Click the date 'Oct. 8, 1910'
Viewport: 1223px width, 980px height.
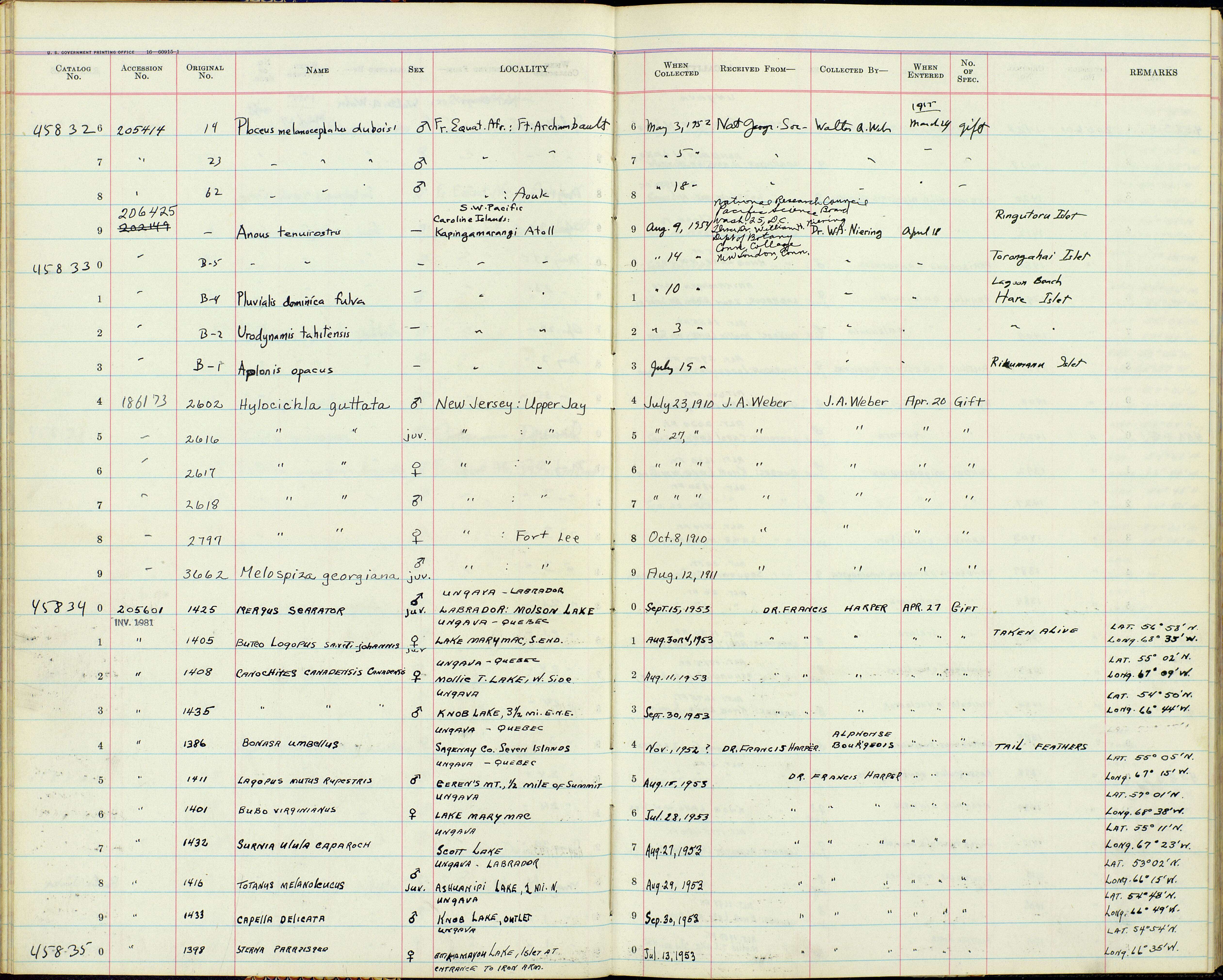(x=678, y=537)
